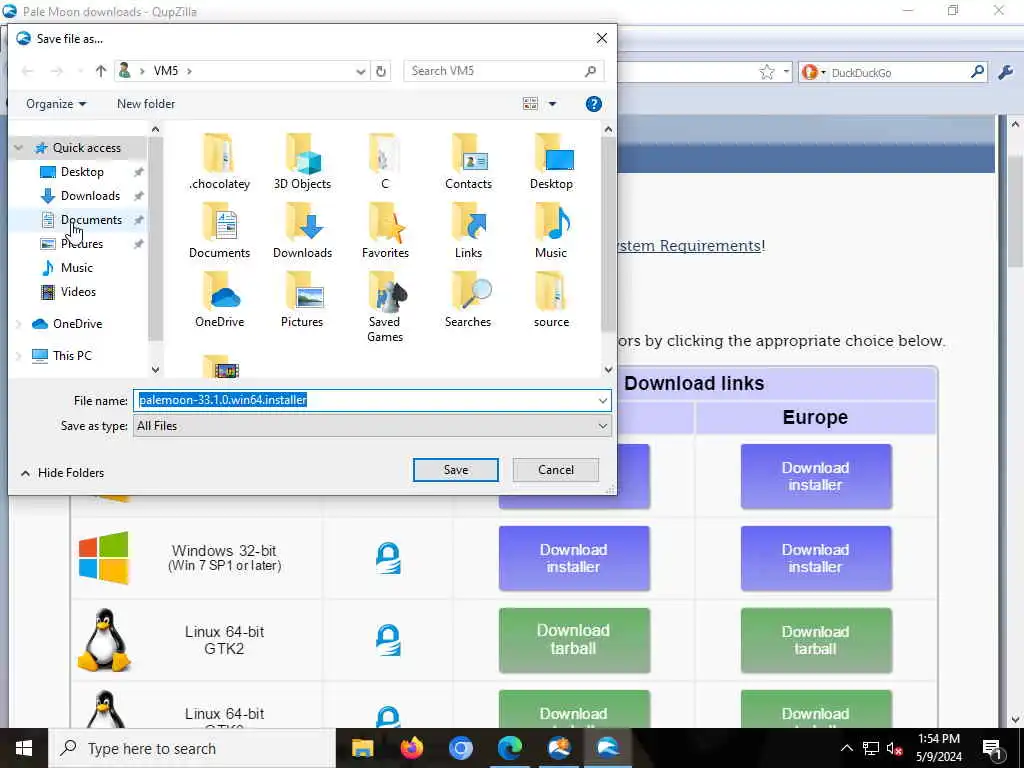Select Videos in the navigation pane

78,292
